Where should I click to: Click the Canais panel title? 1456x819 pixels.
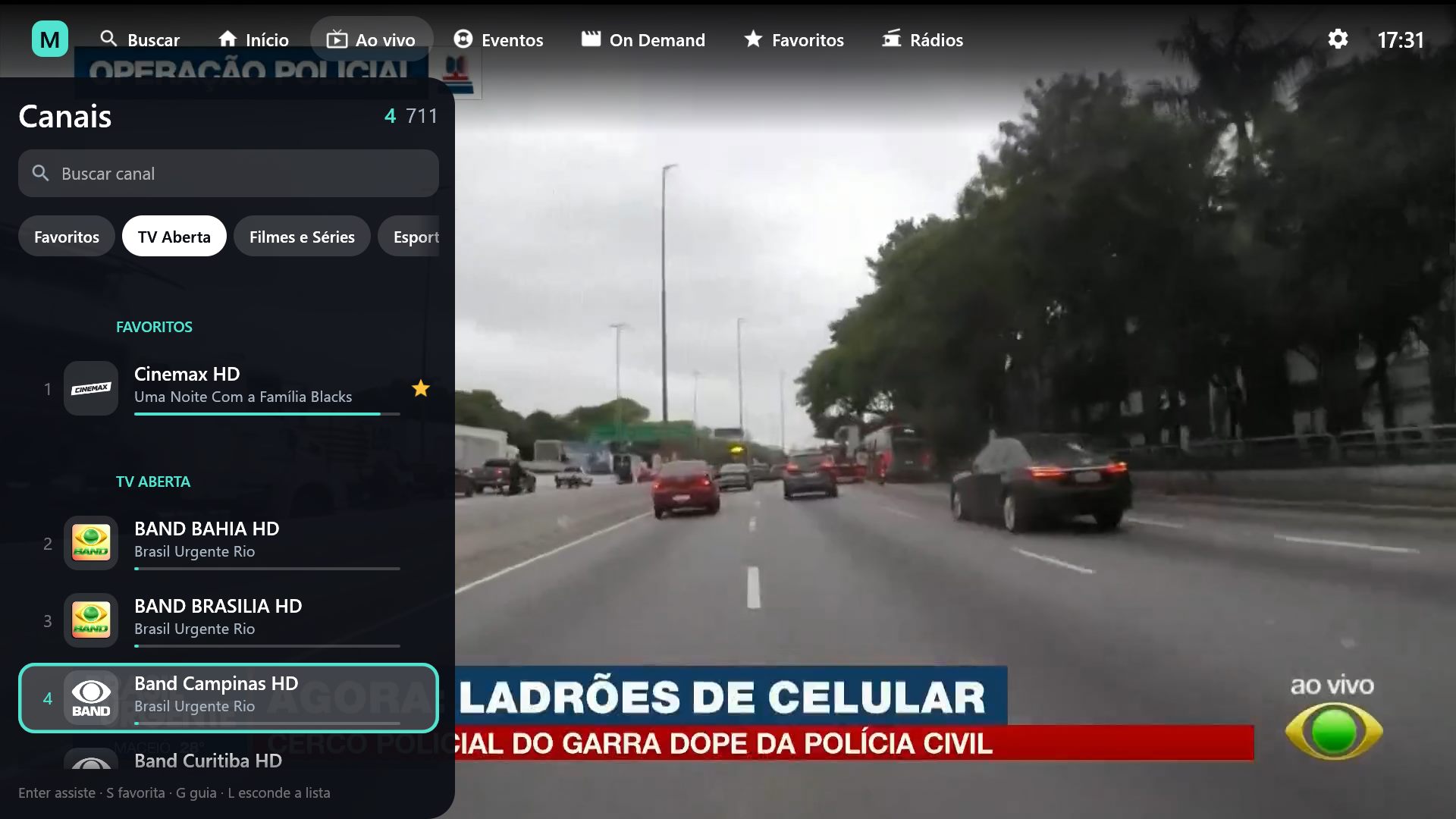point(65,116)
